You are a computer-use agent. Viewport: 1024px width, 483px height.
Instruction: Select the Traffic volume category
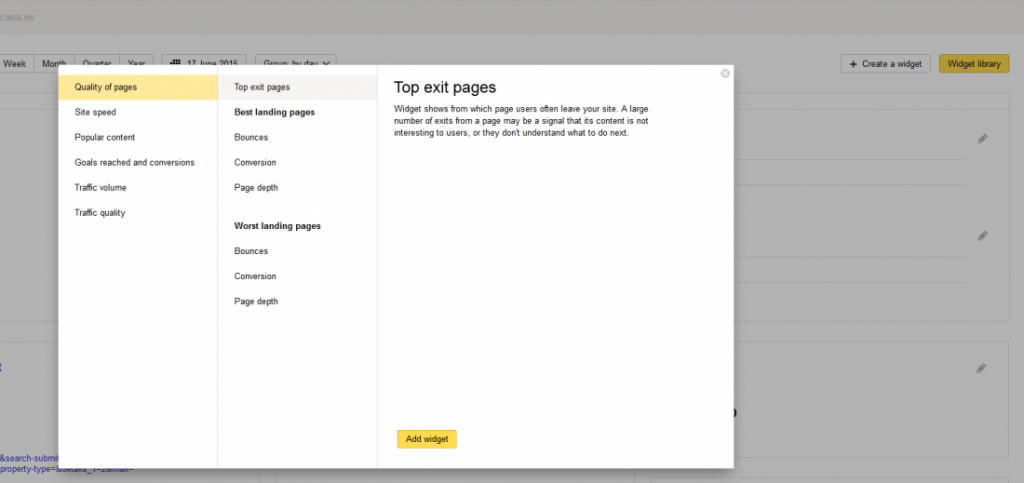[100, 187]
